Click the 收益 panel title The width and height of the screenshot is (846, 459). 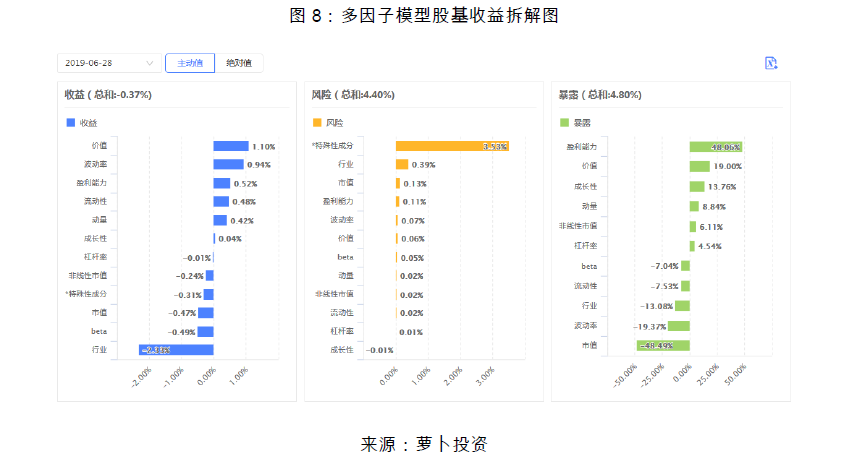point(107,95)
